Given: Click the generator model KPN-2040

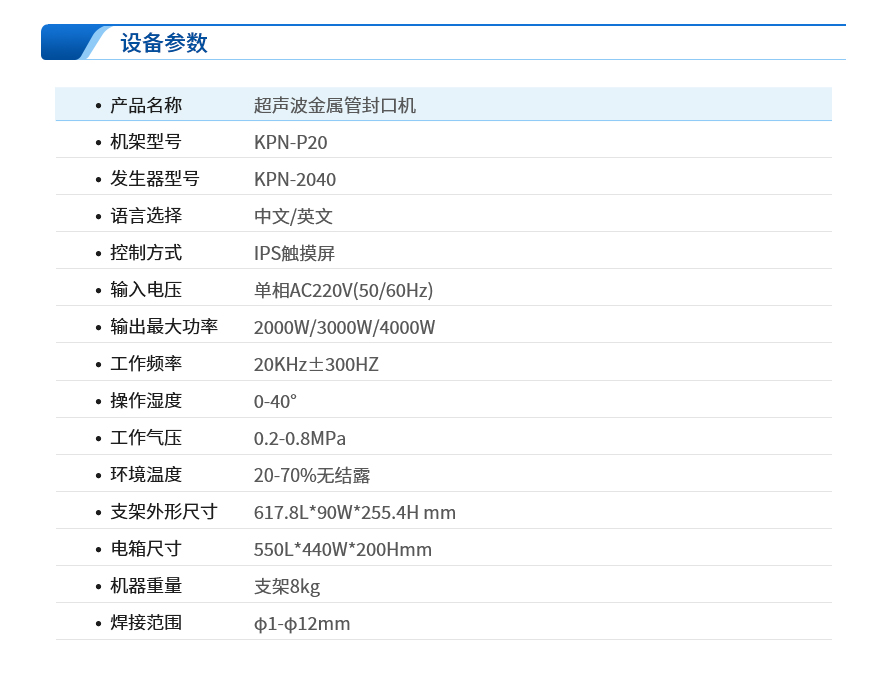Looking at the screenshot, I should tap(293, 178).
